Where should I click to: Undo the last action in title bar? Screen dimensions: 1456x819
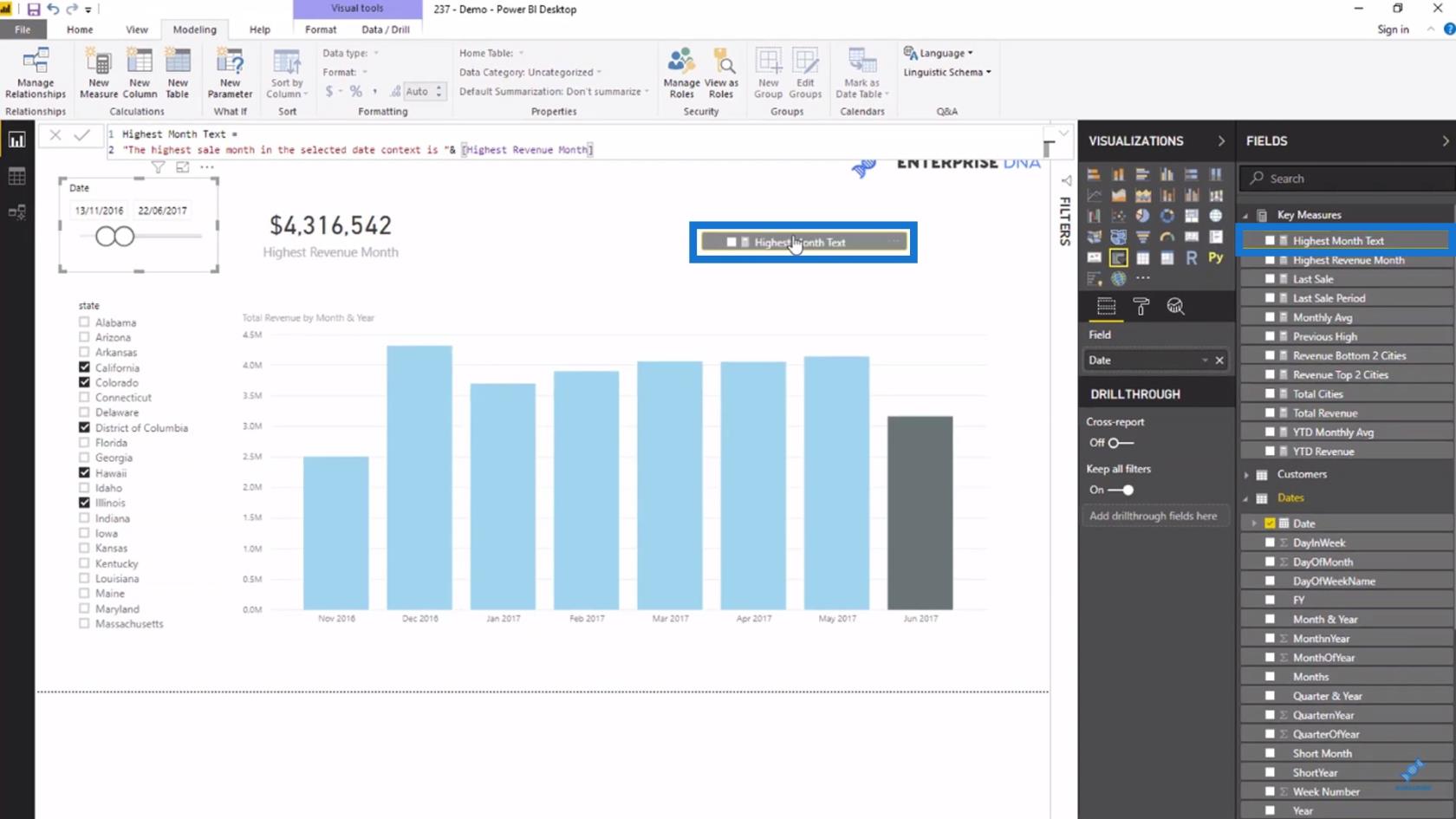(x=53, y=10)
